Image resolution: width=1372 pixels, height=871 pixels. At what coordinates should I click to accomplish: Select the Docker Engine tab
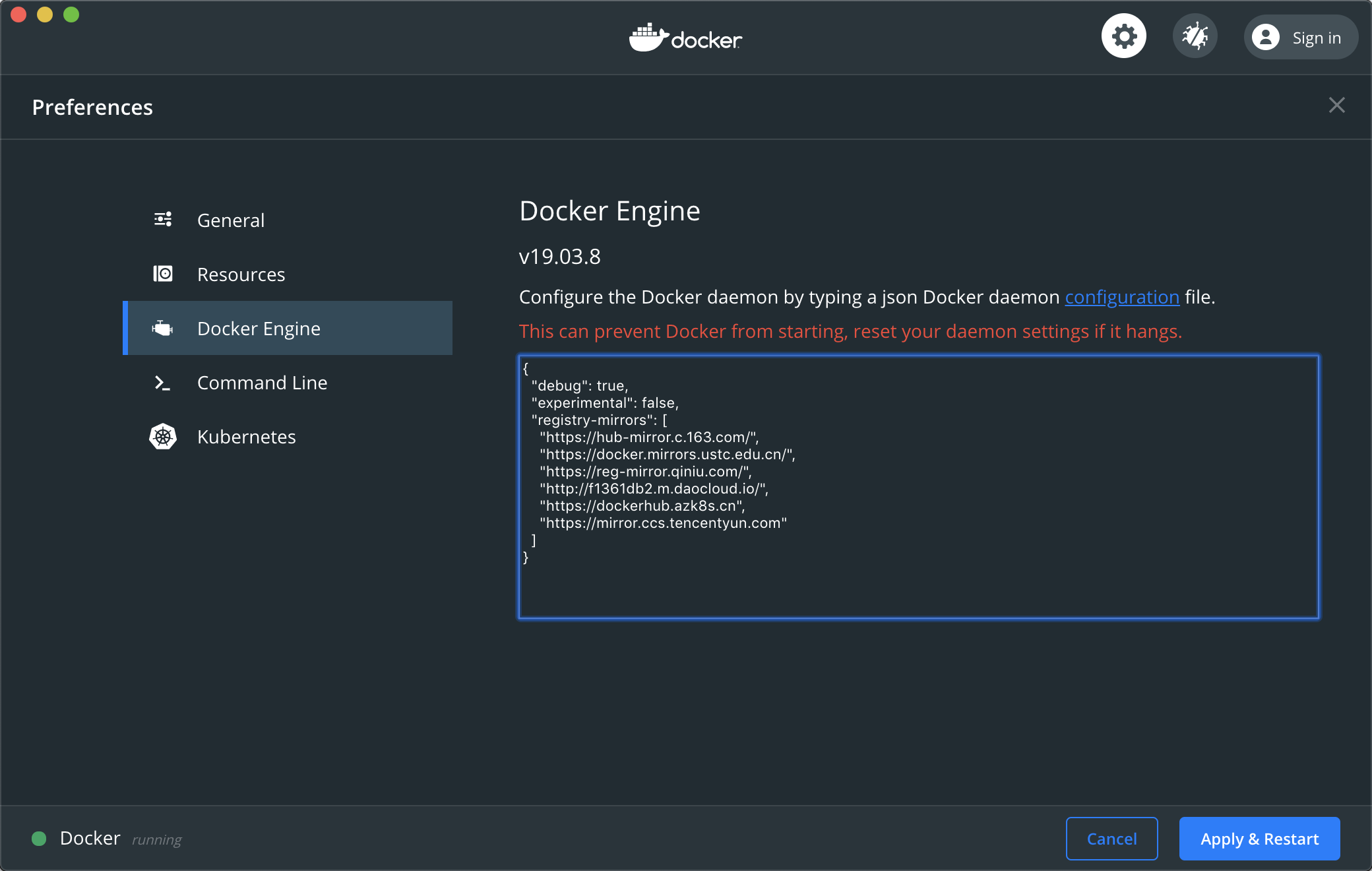[x=288, y=328]
